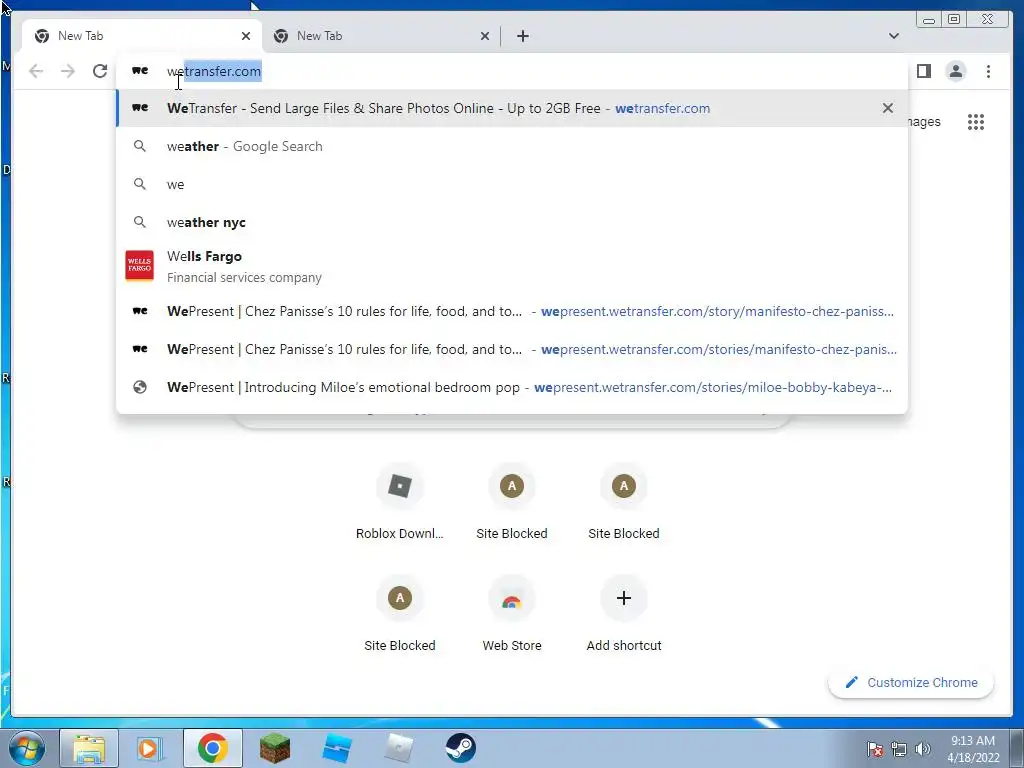Open a new tab with plus button
This screenshot has width=1024, height=768.
click(x=522, y=36)
